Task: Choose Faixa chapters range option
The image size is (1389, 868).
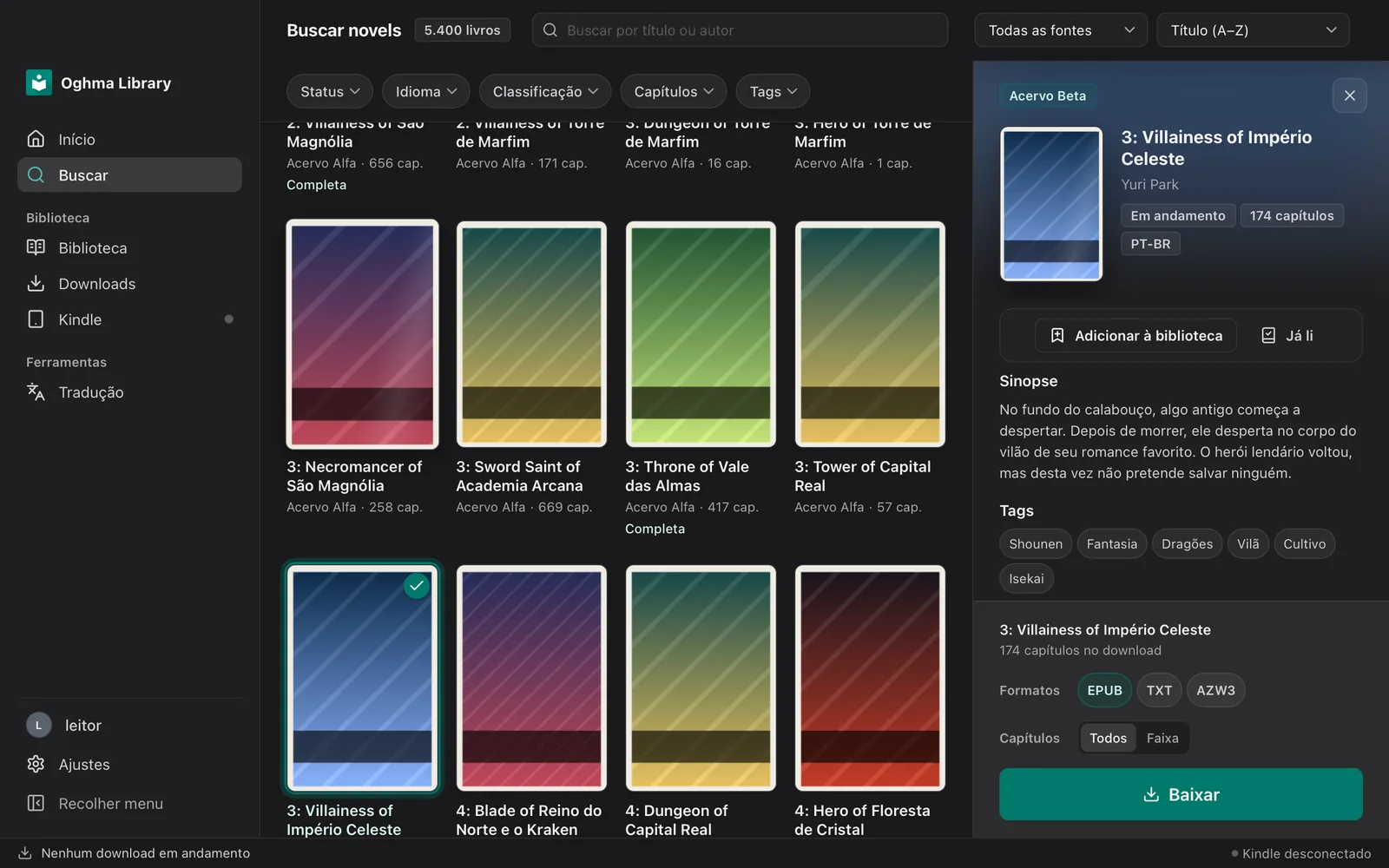Action: (1162, 738)
